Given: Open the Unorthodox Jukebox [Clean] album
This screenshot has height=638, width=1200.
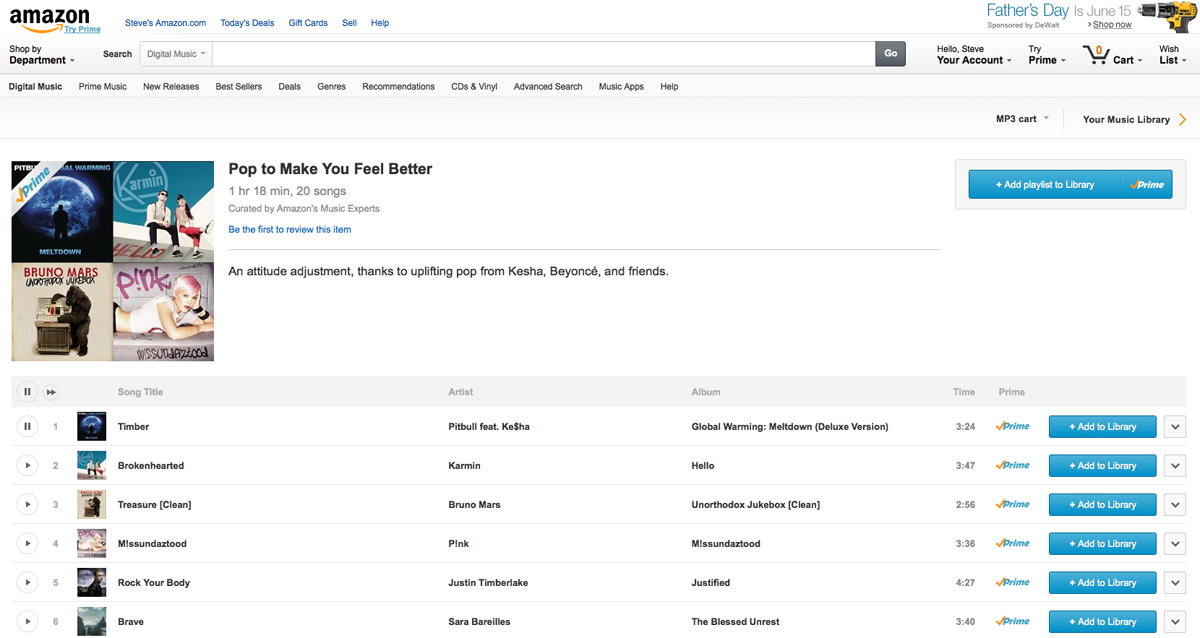Looking at the screenshot, I should [755, 505].
